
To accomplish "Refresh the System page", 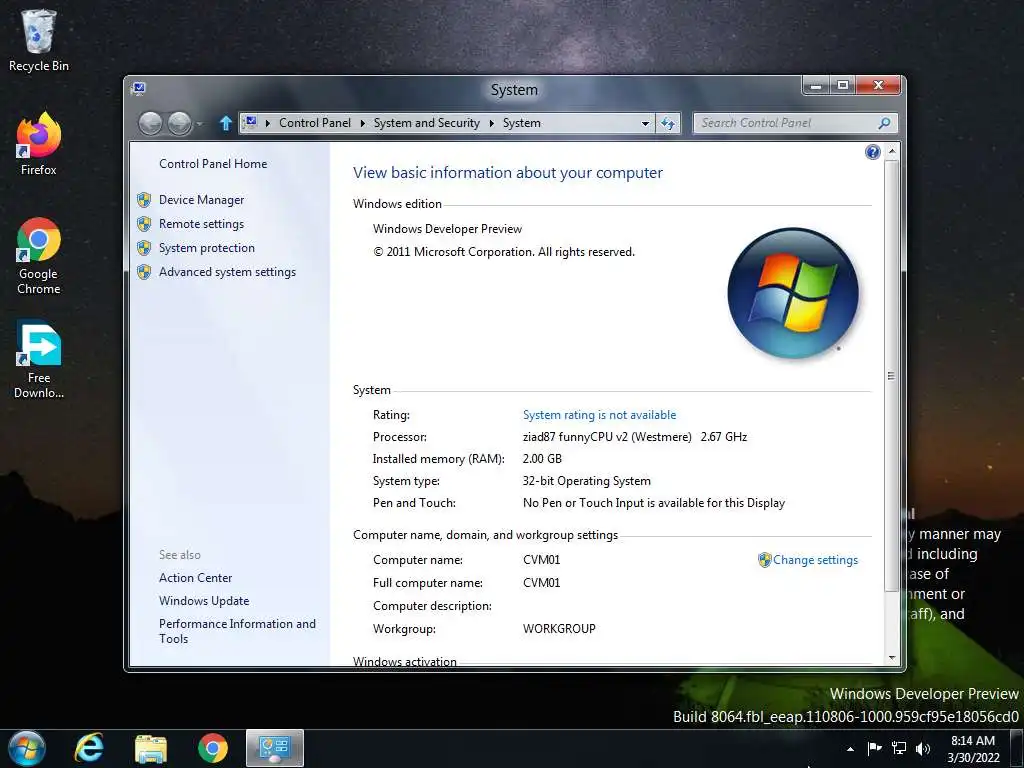I will (667, 123).
